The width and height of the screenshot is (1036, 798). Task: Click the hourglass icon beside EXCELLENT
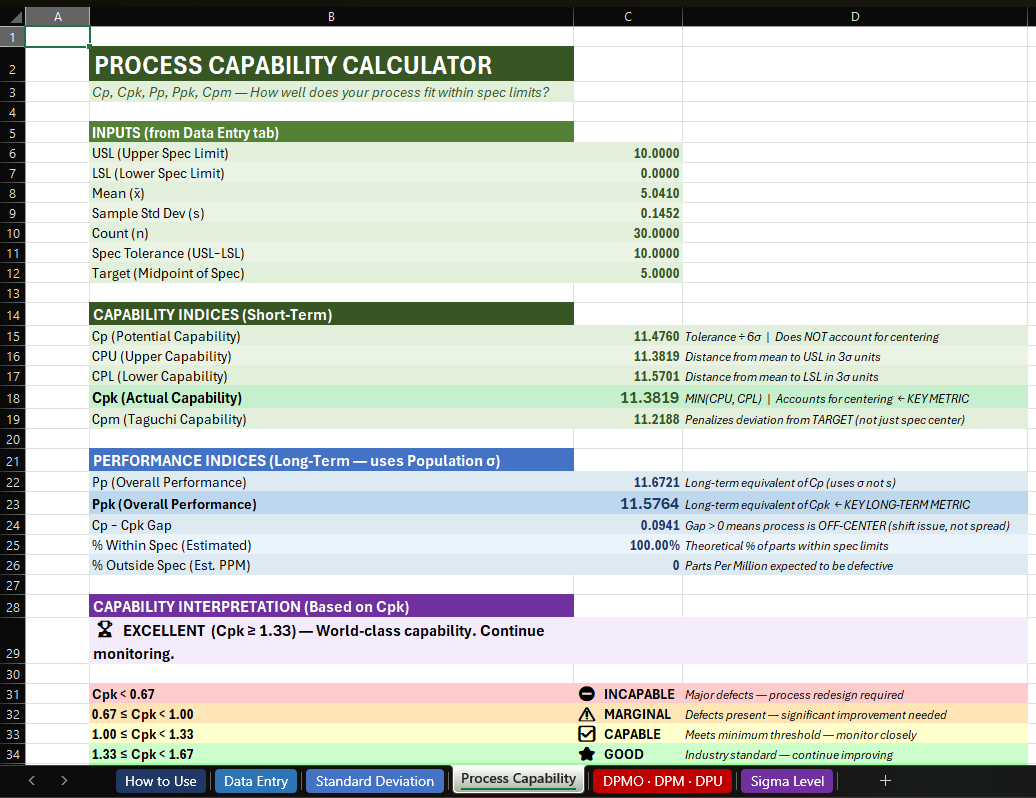pos(104,629)
